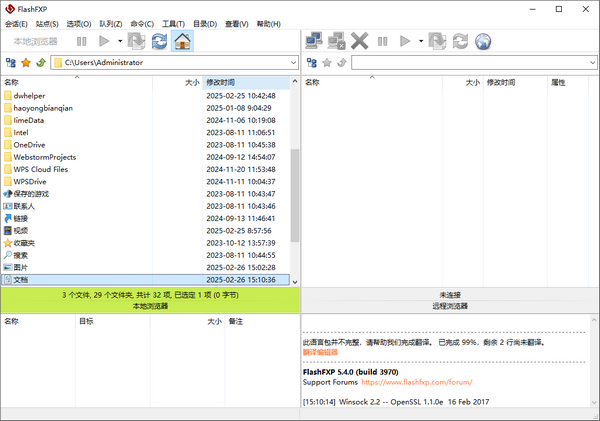Expand the local path C:\Users\Administrator dropdown
The height and width of the screenshot is (421, 600).
(293, 62)
